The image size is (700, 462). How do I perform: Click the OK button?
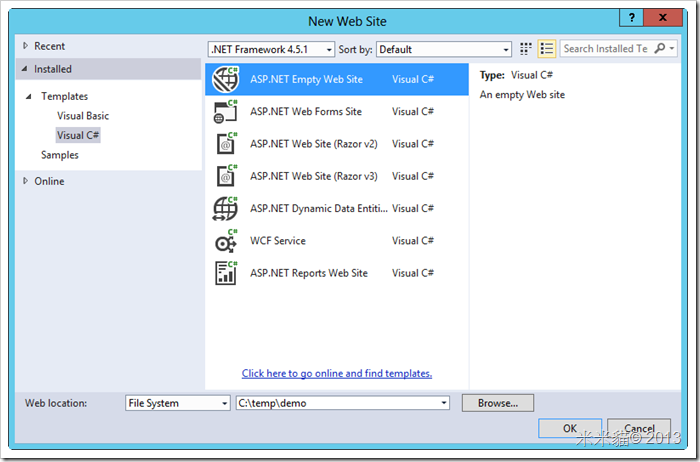click(x=570, y=429)
